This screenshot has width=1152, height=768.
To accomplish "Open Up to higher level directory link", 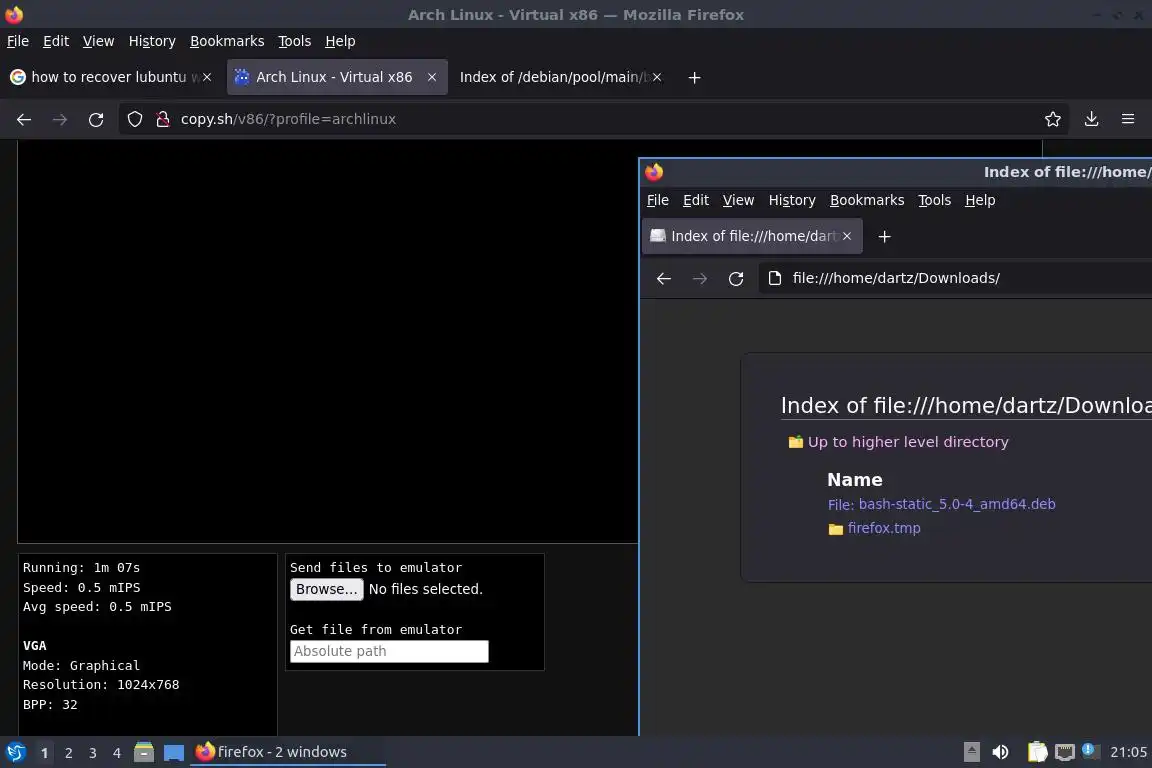I will coord(908,442).
